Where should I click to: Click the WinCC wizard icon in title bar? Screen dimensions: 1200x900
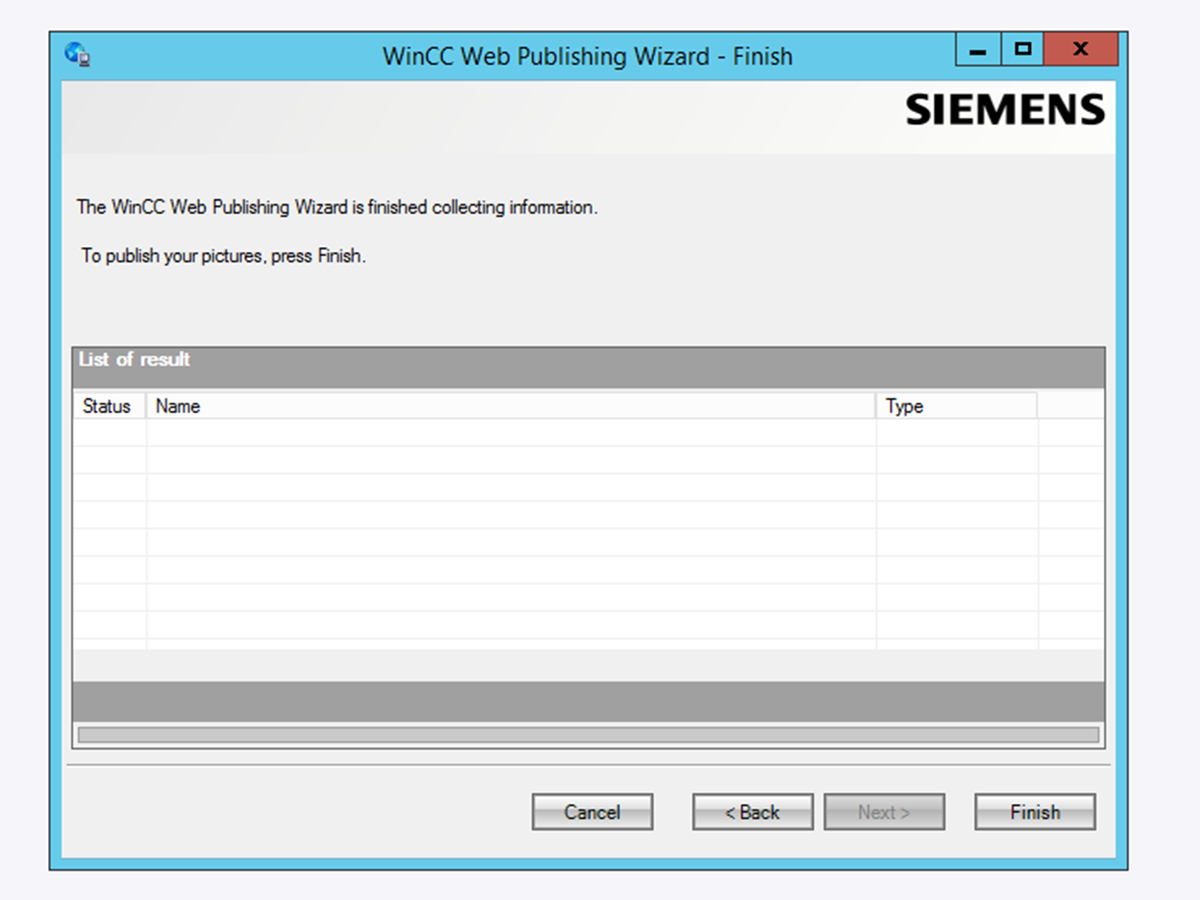[x=78, y=54]
